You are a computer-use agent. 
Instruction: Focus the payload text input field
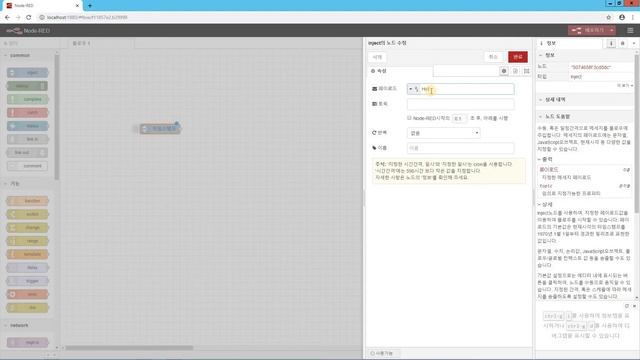click(x=467, y=89)
